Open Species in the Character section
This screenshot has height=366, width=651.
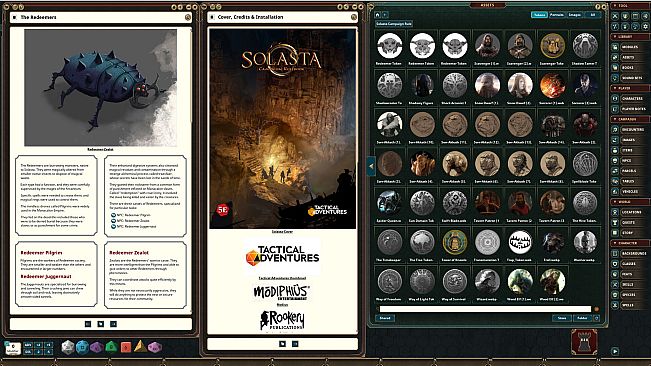(629, 295)
